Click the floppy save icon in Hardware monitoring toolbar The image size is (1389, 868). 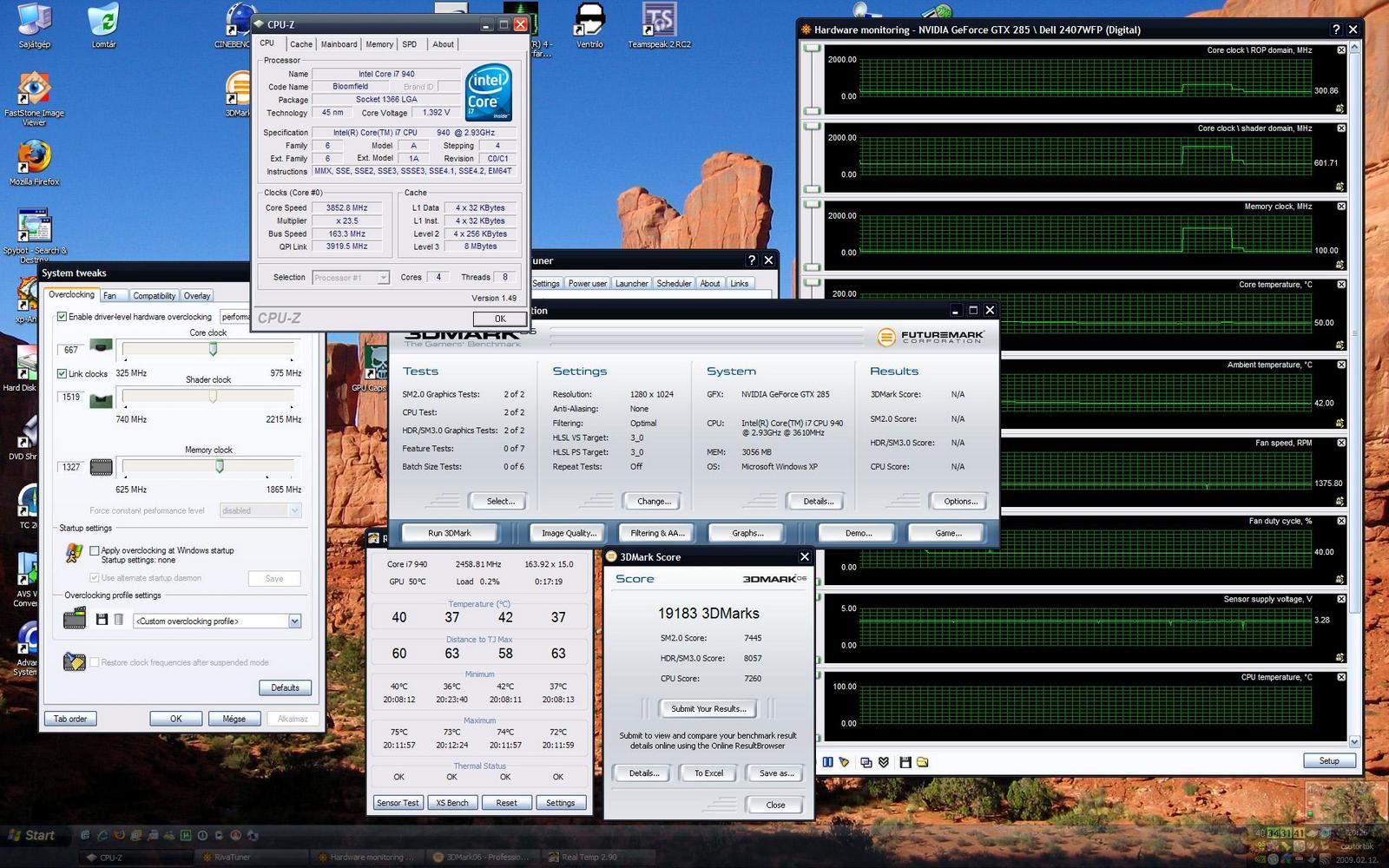905,762
